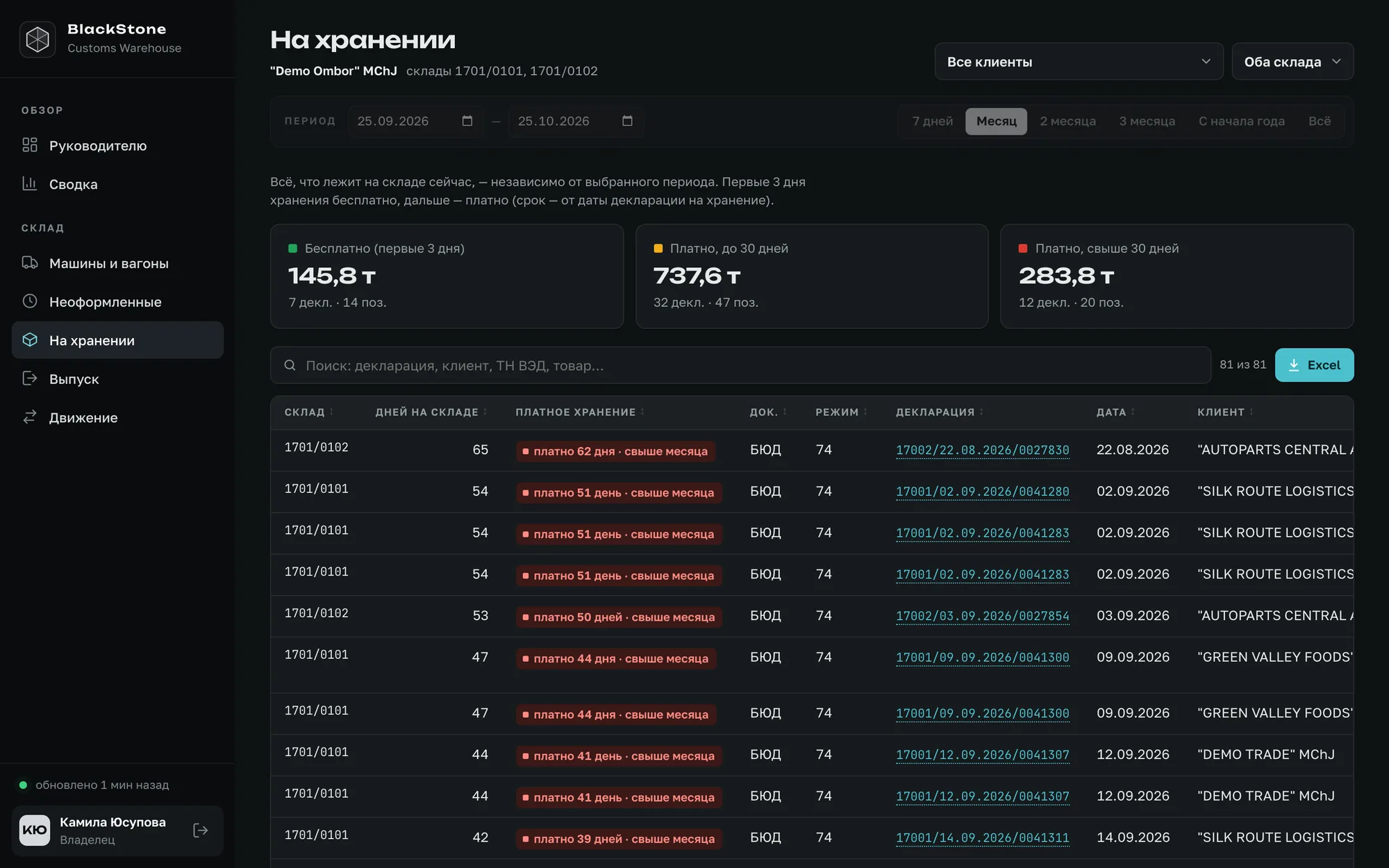1389x868 pixels.
Task: Open Сводка bar chart icon
Action: tap(30, 183)
